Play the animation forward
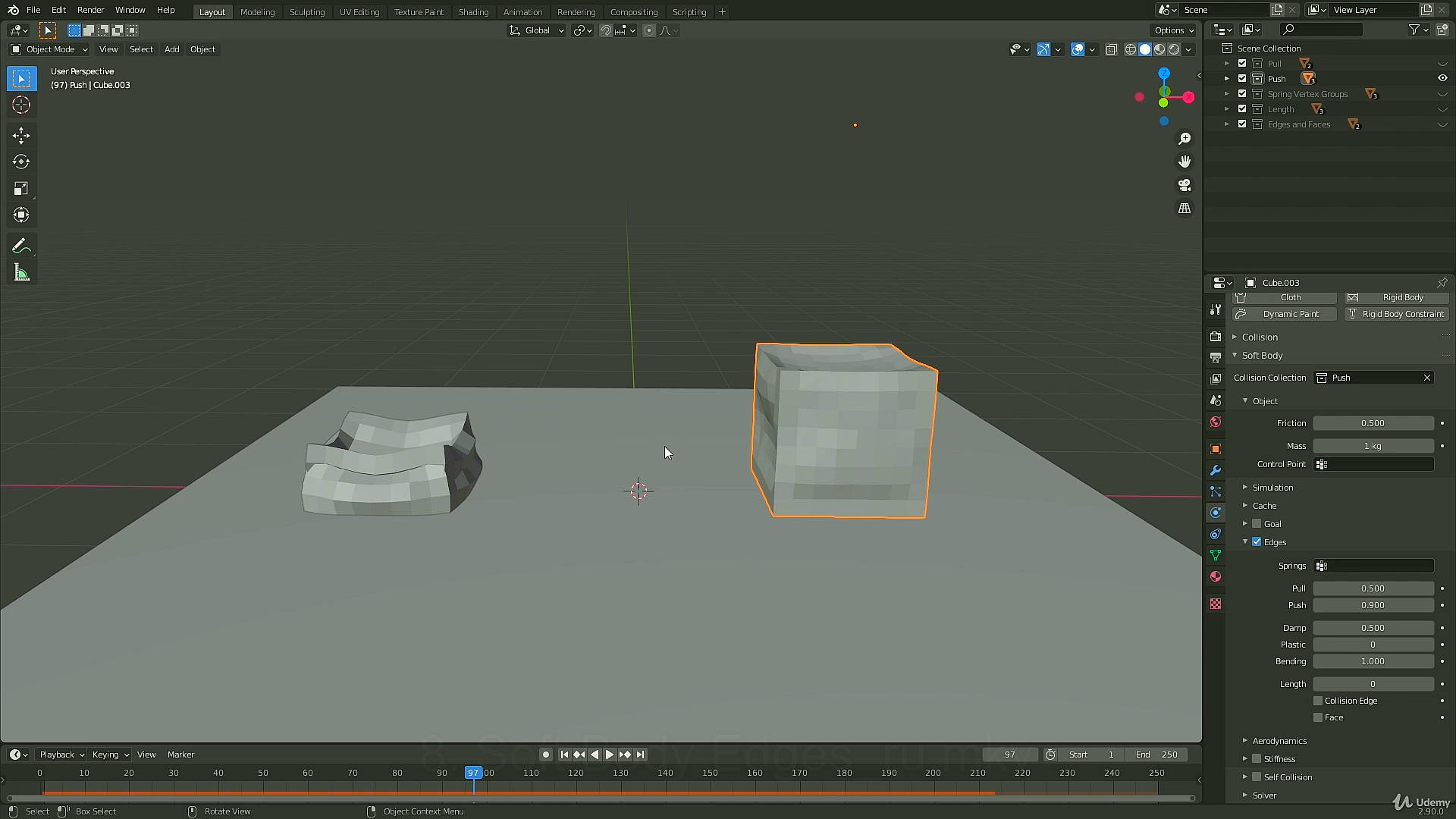Screen dimensions: 1456x819 click(609, 755)
